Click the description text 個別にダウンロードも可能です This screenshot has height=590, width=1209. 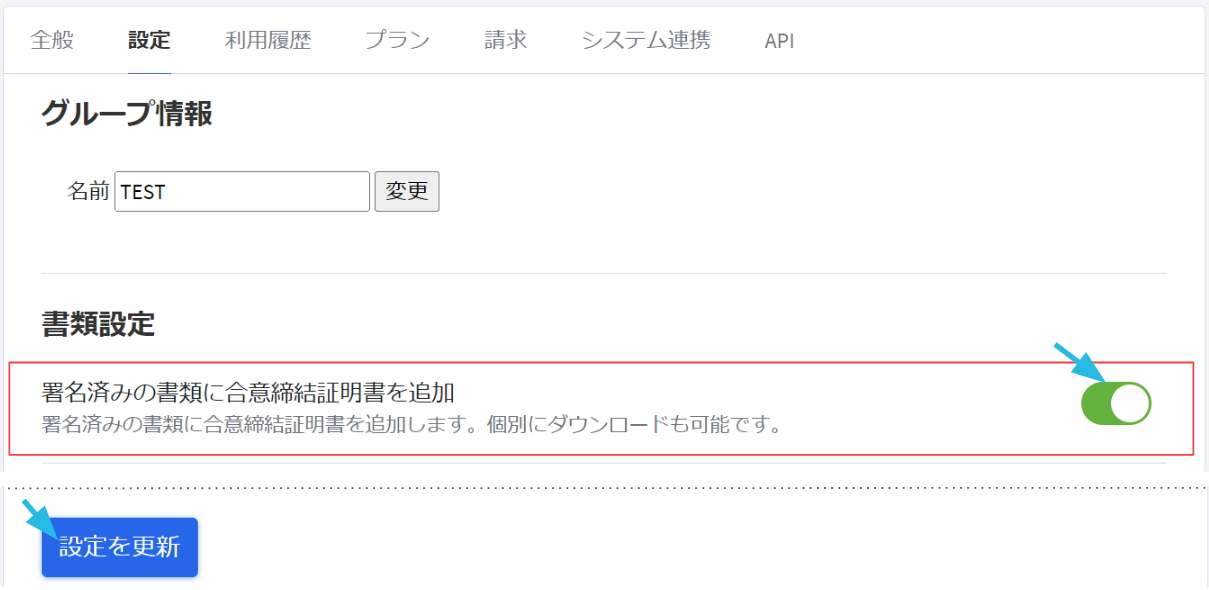pyautogui.click(x=633, y=424)
